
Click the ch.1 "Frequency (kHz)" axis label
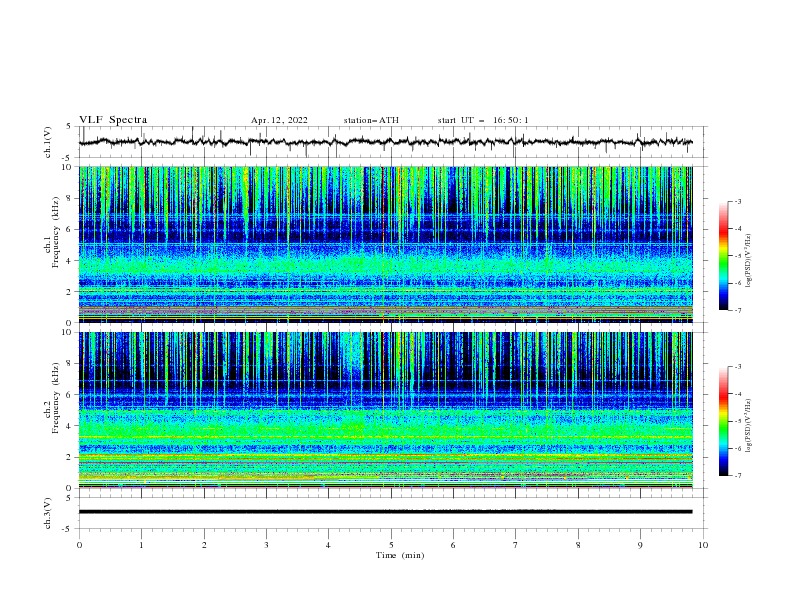point(56,234)
